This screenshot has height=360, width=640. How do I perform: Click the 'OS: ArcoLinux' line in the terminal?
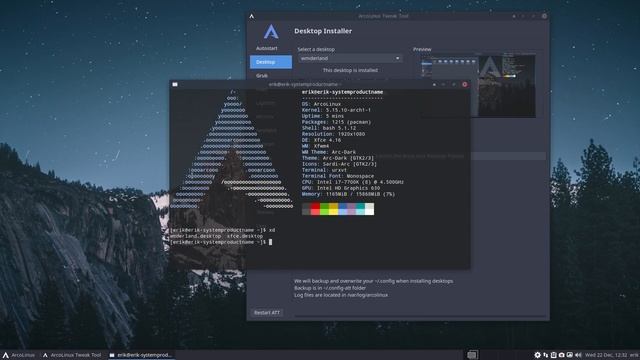(321, 104)
